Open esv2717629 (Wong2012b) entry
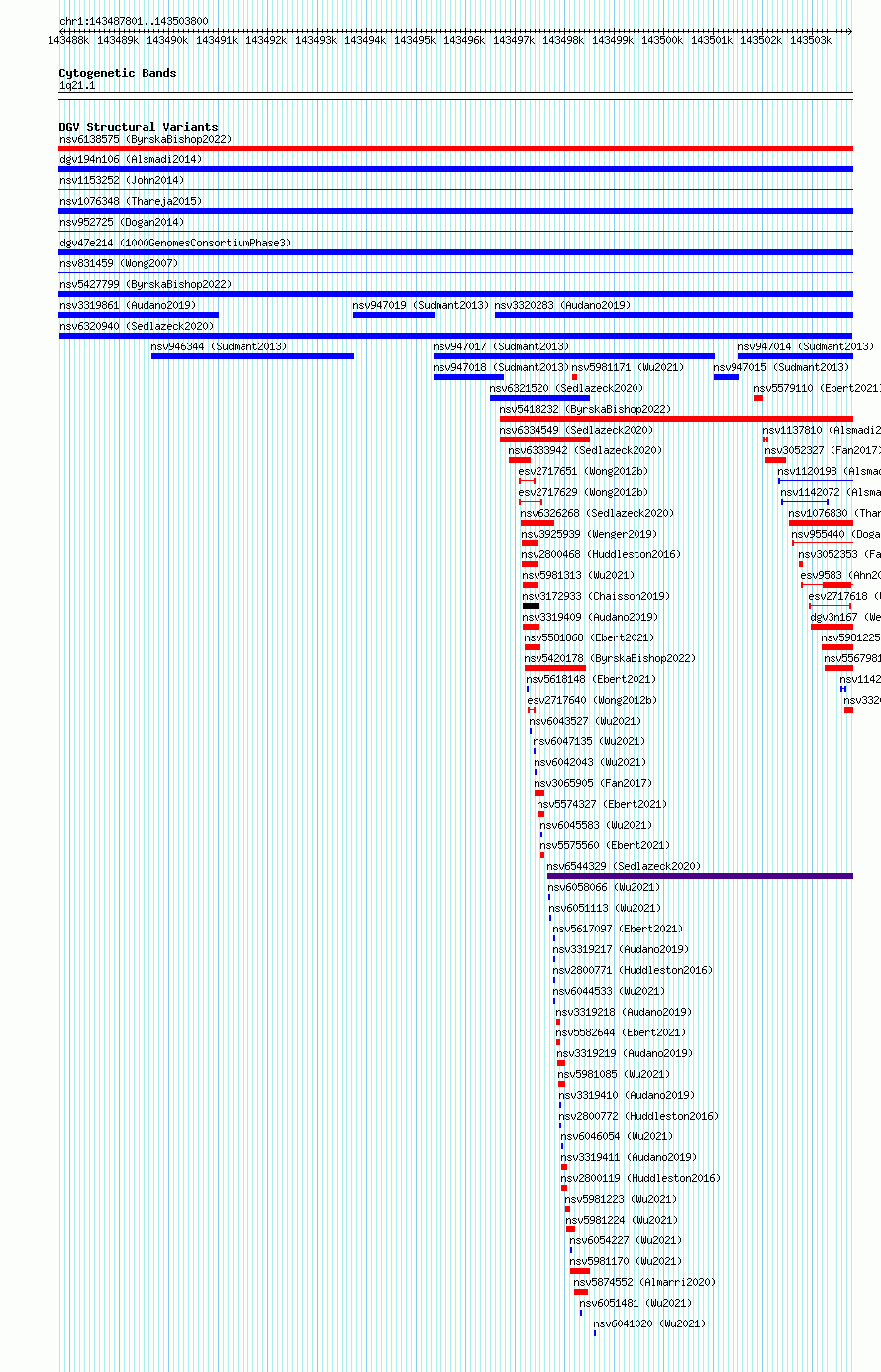The height and width of the screenshot is (1372, 881). coord(584,492)
